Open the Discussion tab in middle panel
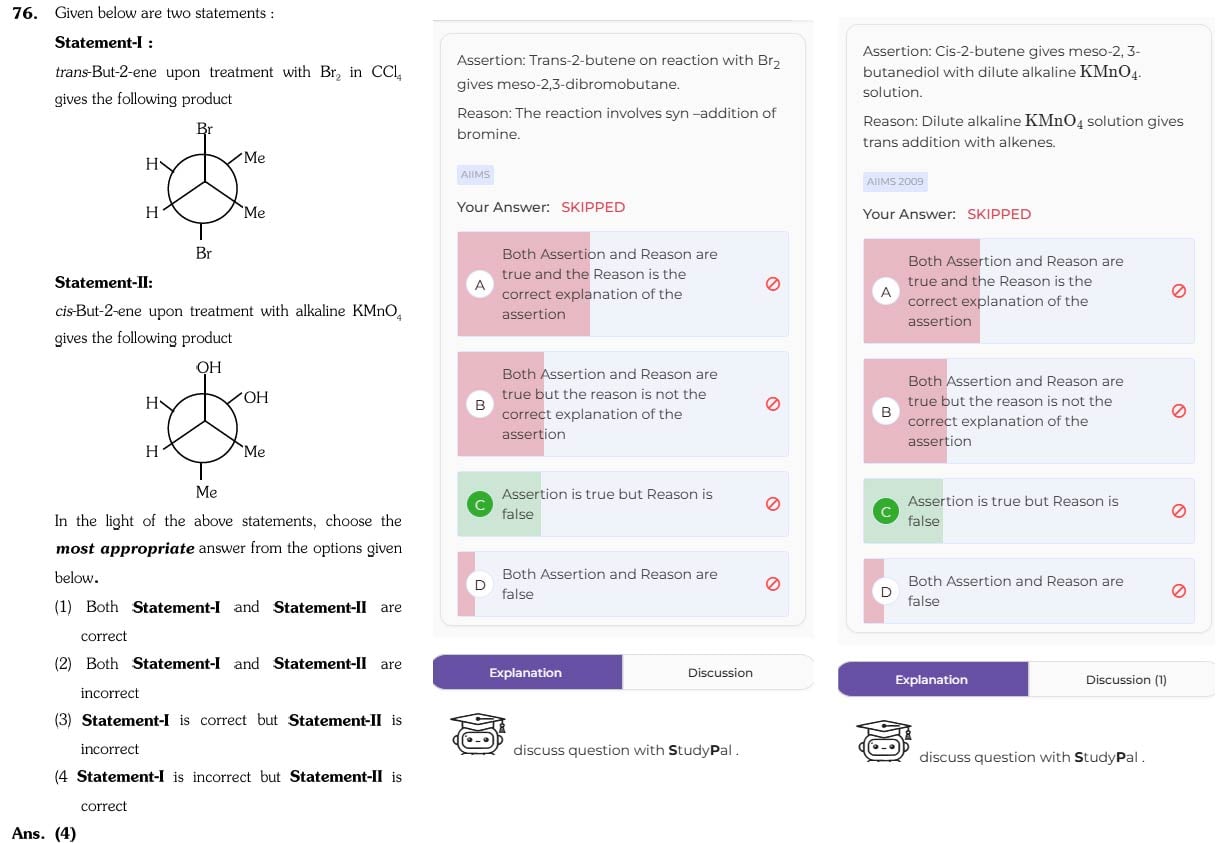 tap(720, 673)
